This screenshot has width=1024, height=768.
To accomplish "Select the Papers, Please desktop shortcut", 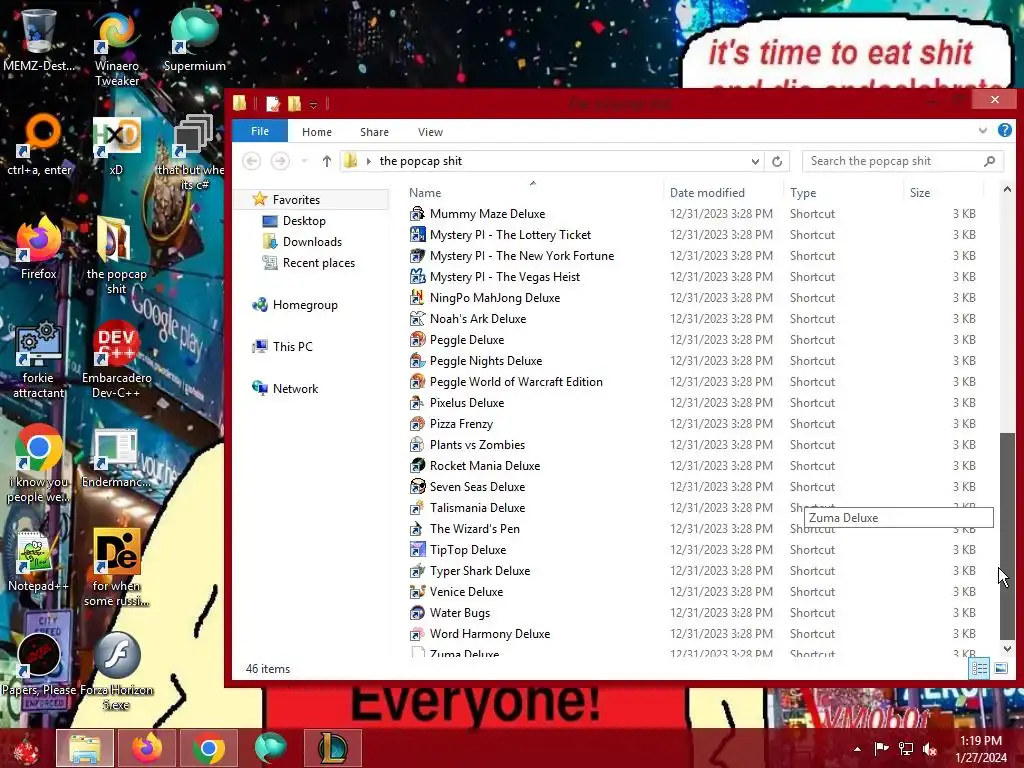I will 39,665.
